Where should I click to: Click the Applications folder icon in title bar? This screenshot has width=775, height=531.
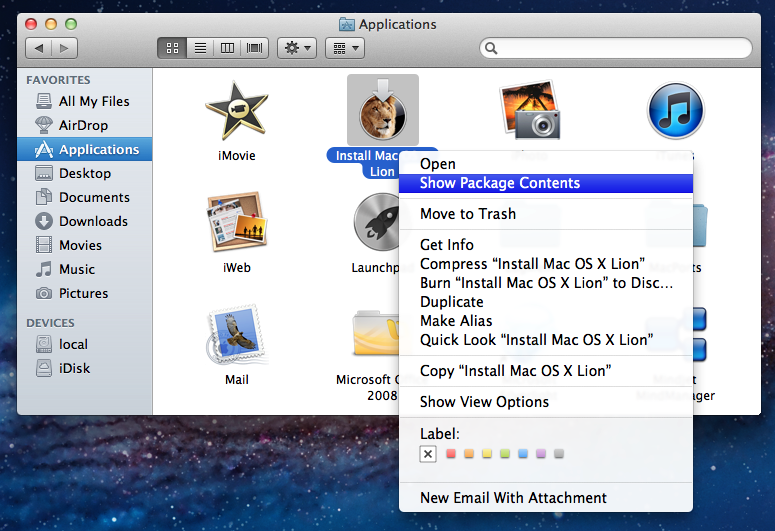[346, 24]
